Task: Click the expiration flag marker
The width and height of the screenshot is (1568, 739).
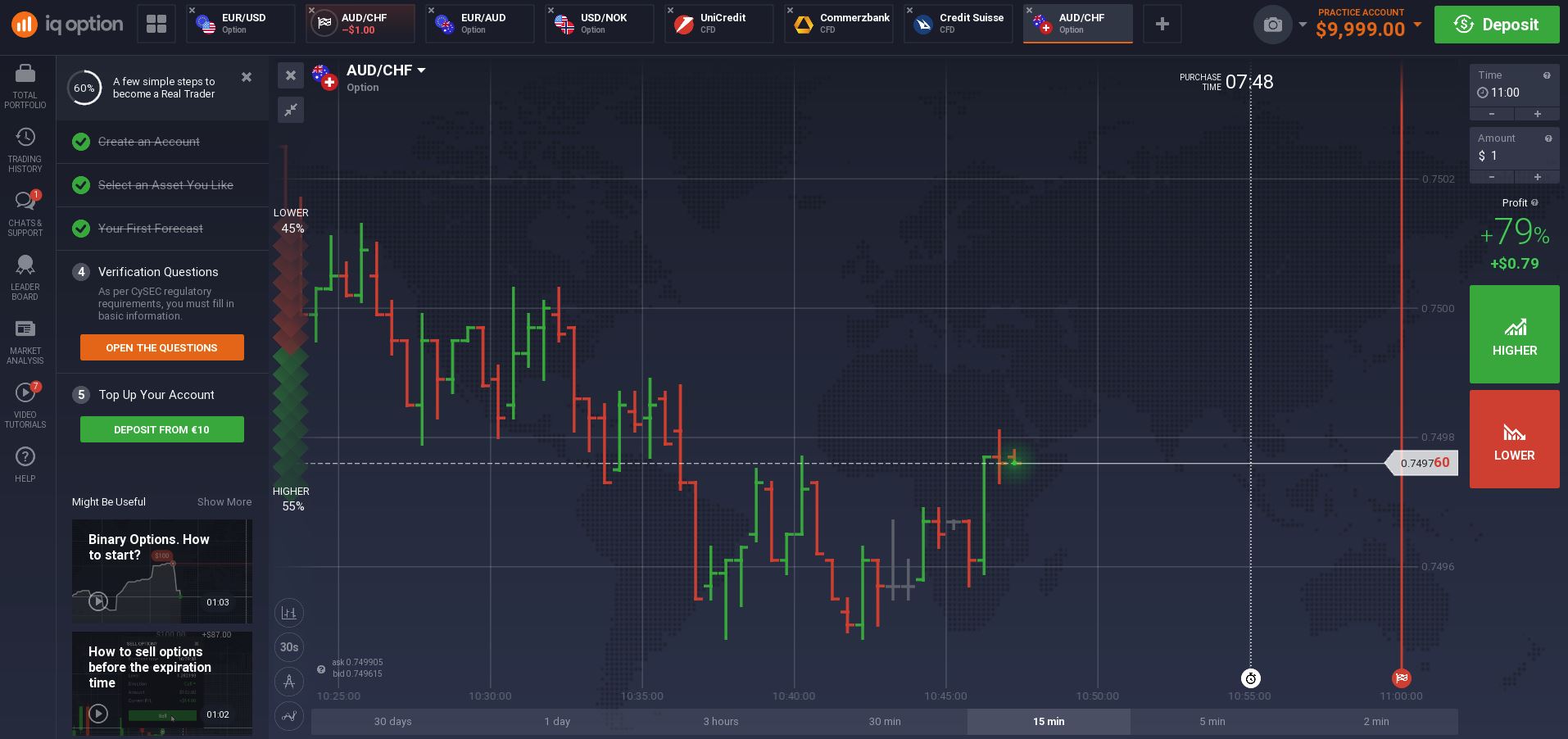Action: (x=1402, y=678)
